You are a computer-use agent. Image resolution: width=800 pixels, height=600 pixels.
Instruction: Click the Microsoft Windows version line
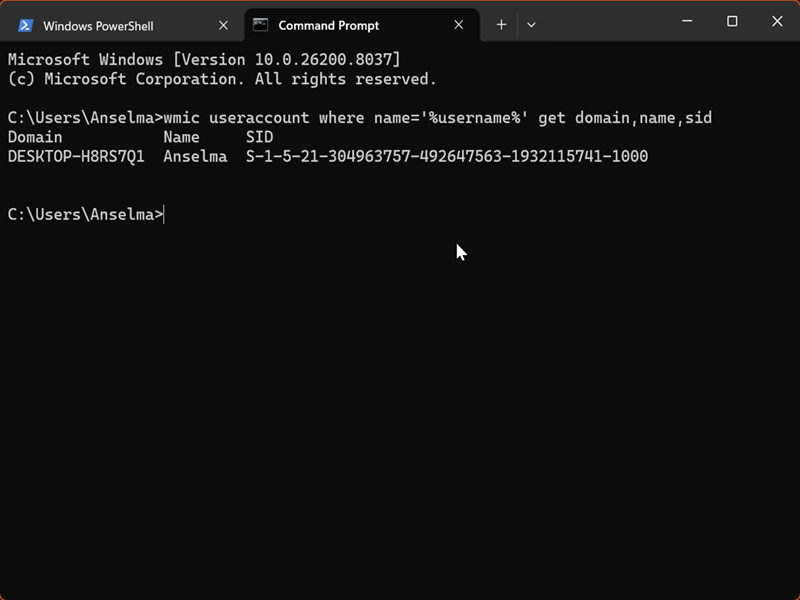[203, 60]
